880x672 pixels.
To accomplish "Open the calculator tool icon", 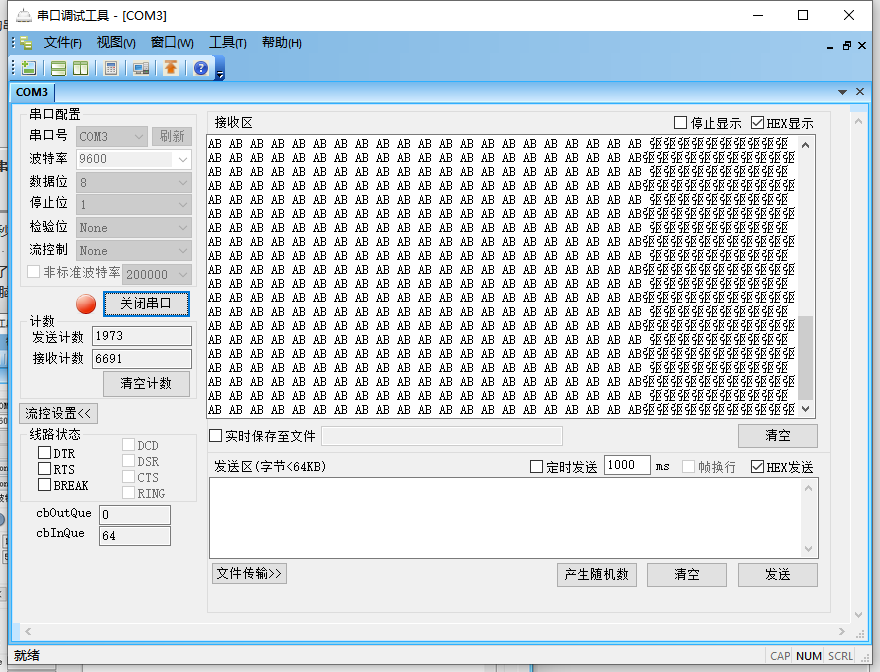I will [x=111, y=68].
